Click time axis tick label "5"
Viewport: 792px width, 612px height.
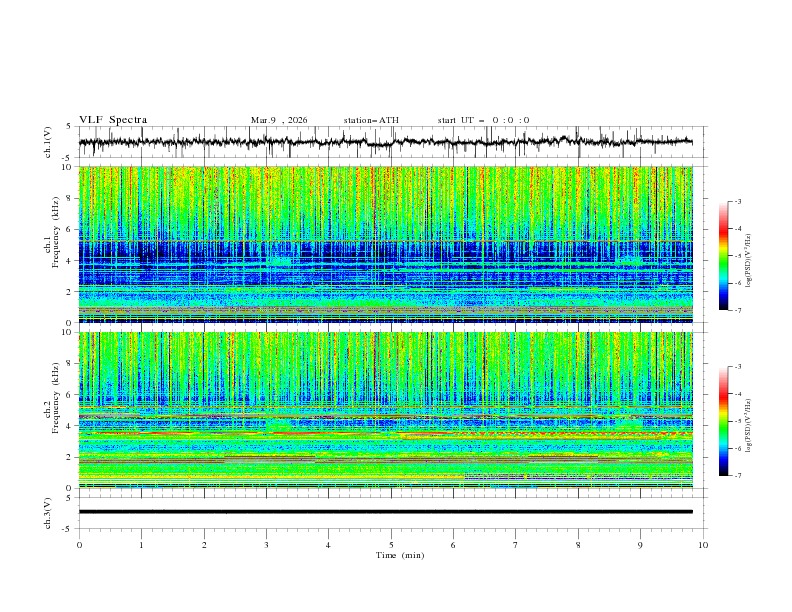pyautogui.click(x=391, y=545)
